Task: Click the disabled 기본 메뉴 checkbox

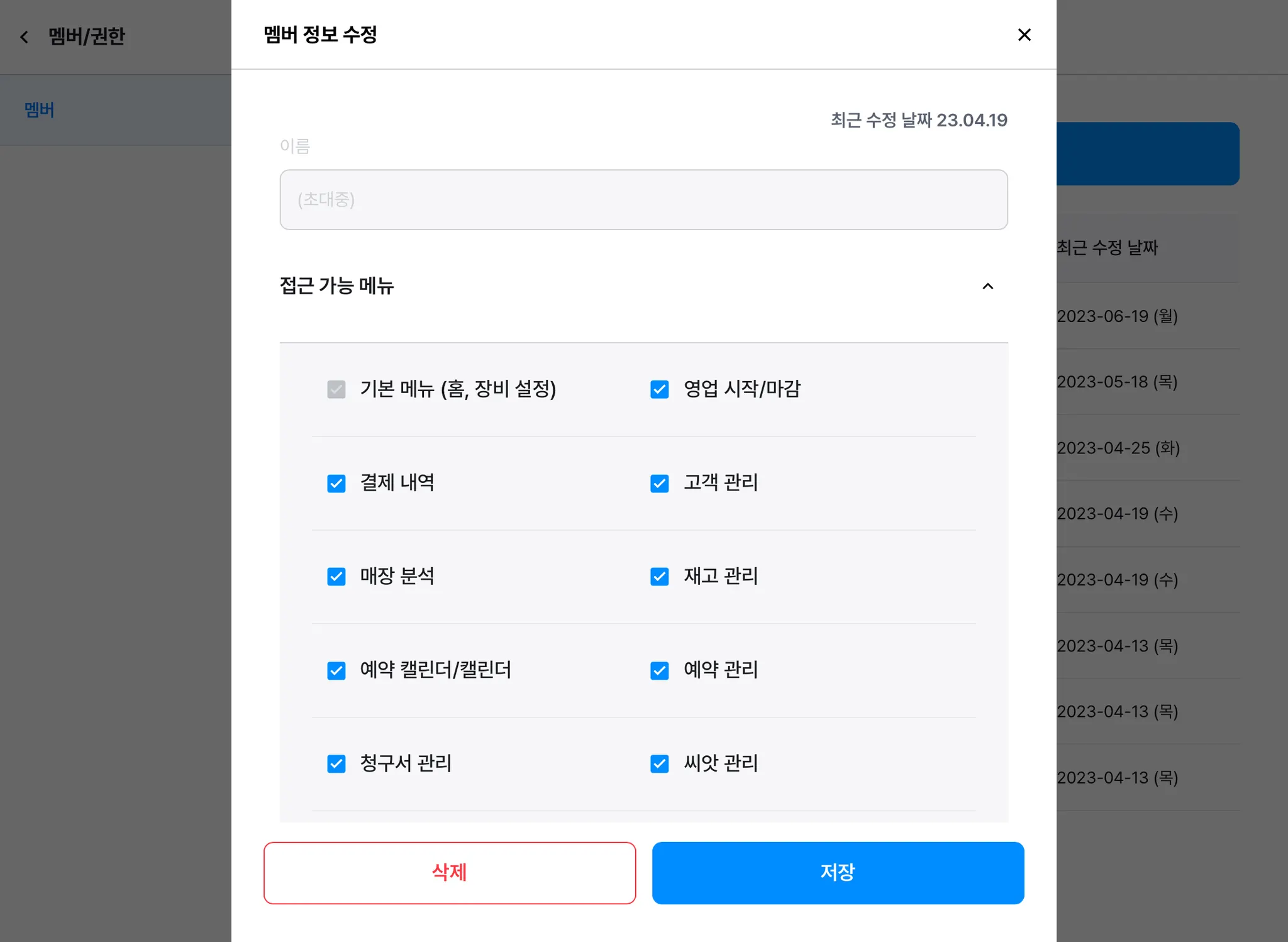Action: pyautogui.click(x=336, y=389)
